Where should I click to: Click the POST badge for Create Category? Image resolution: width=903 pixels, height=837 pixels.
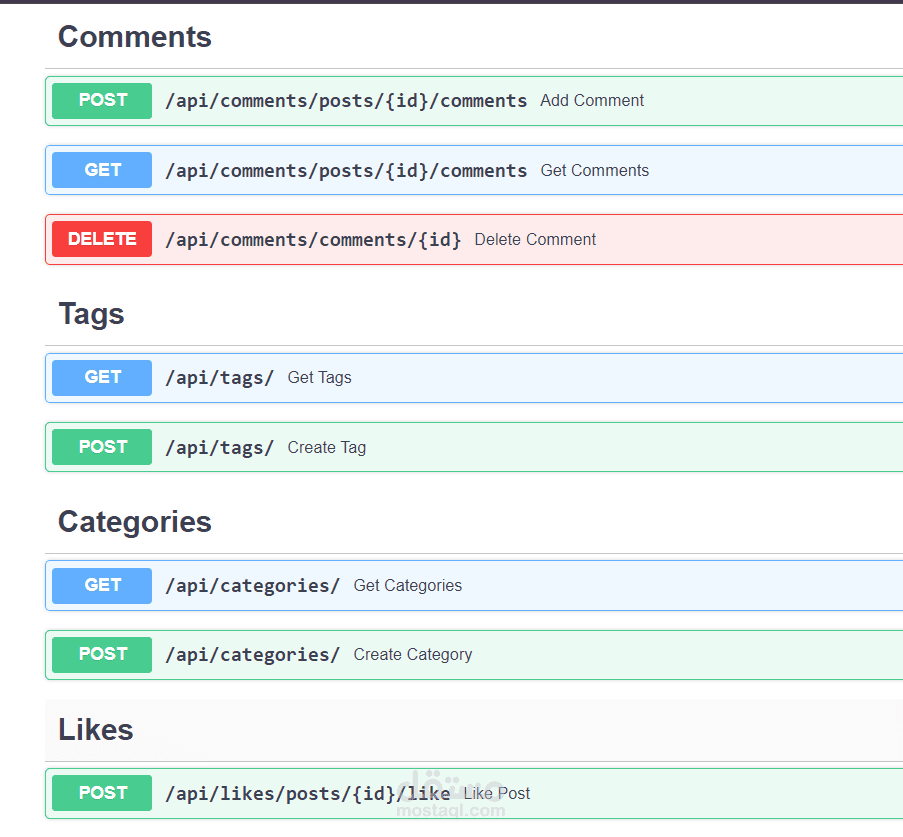[x=102, y=655]
